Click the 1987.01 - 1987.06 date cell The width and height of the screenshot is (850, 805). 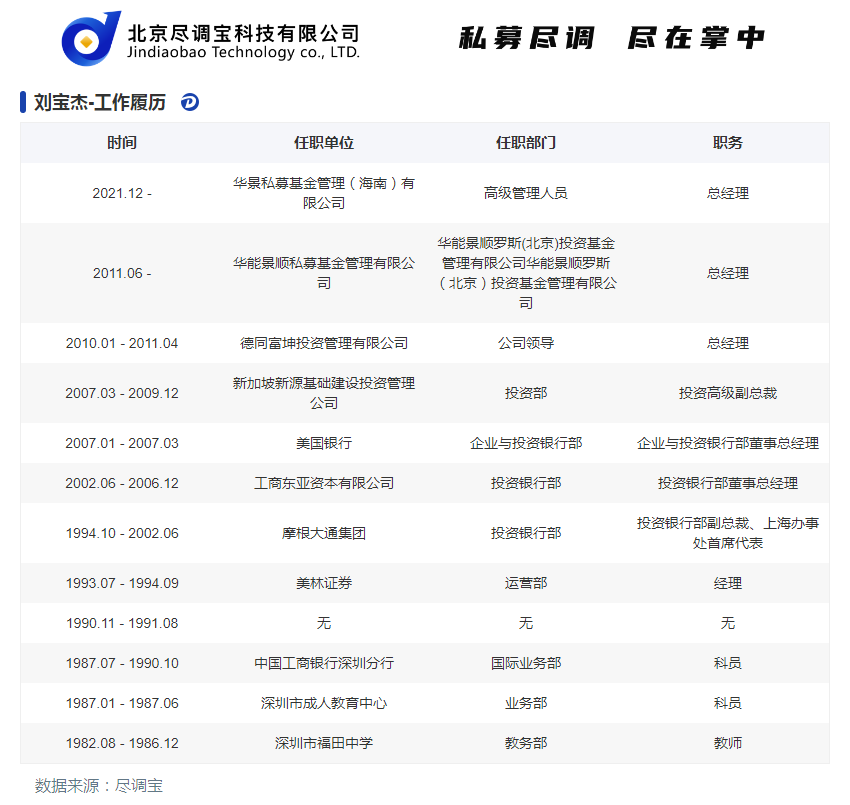tap(122, 703)
